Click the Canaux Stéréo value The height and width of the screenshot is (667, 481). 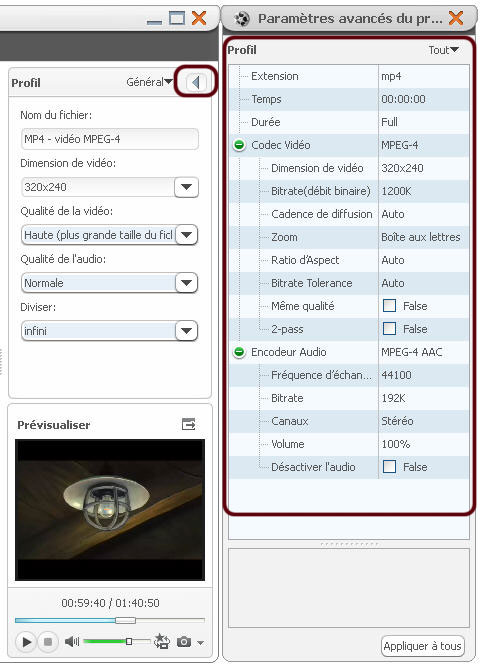(x=397, y=421)
